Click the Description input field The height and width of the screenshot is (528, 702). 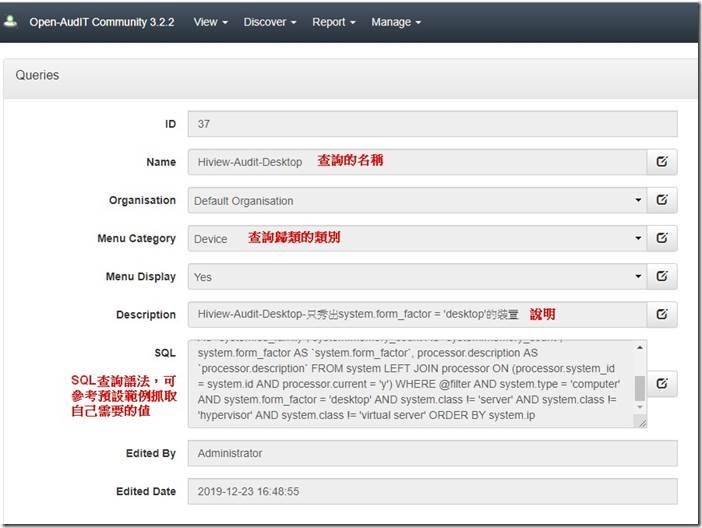[x=417, y=314]
